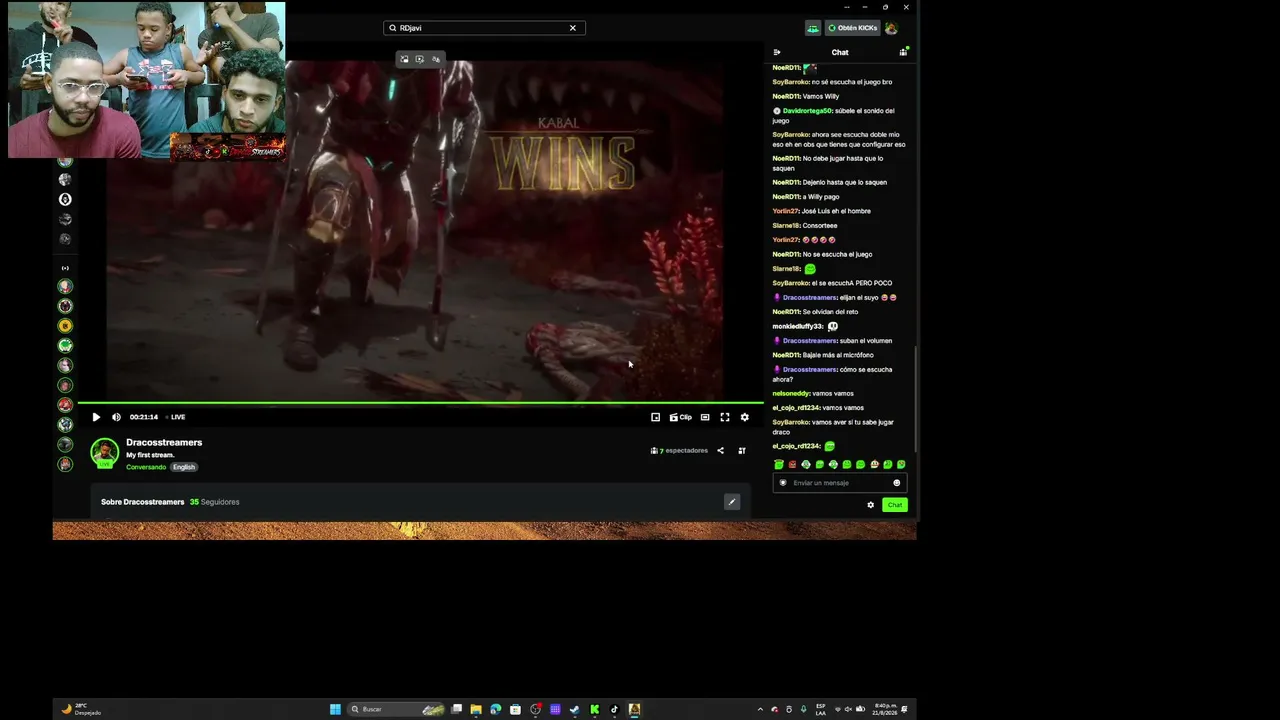
Task: Open the Clip creation button
Action: [680, 417]
